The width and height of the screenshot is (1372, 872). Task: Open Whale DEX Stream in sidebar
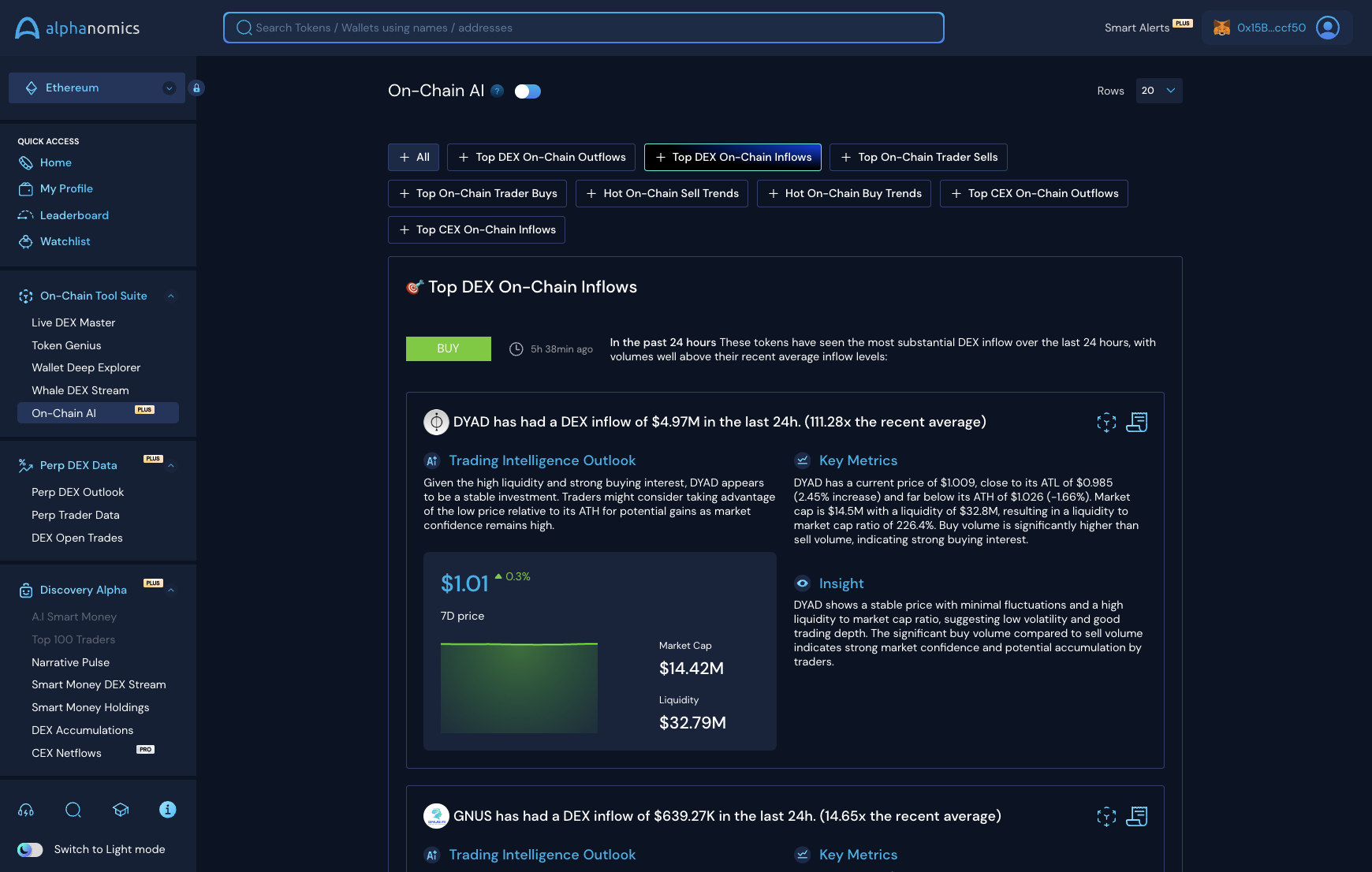click(80, 390)
